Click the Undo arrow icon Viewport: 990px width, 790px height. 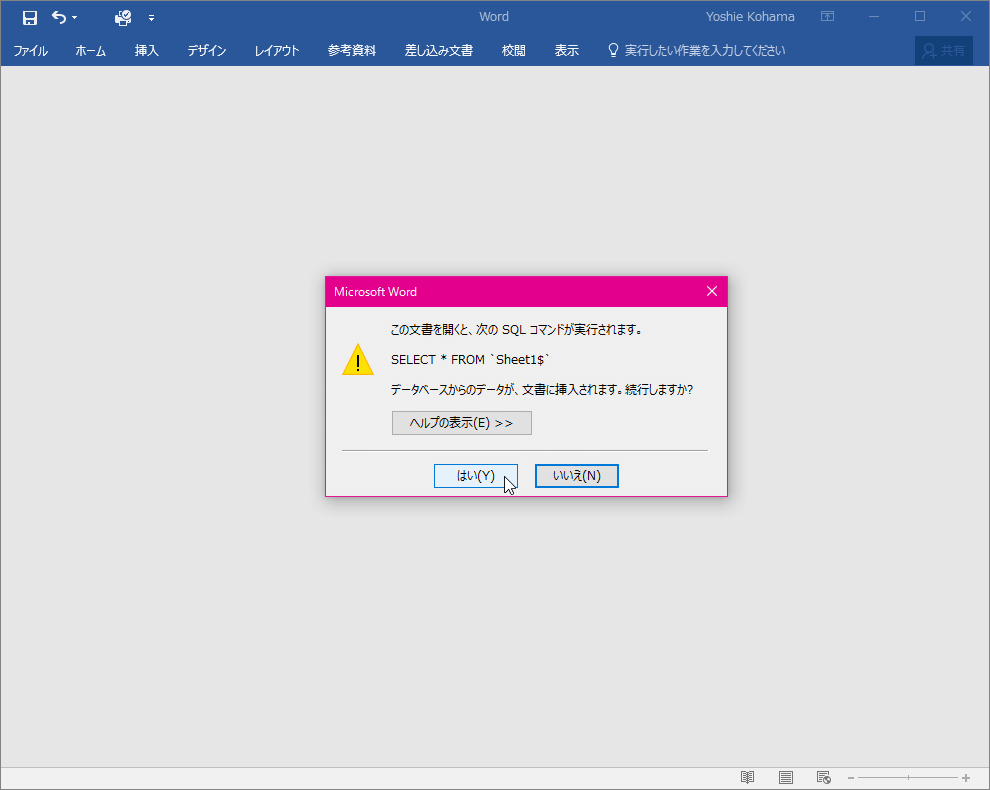click(59, 18)
